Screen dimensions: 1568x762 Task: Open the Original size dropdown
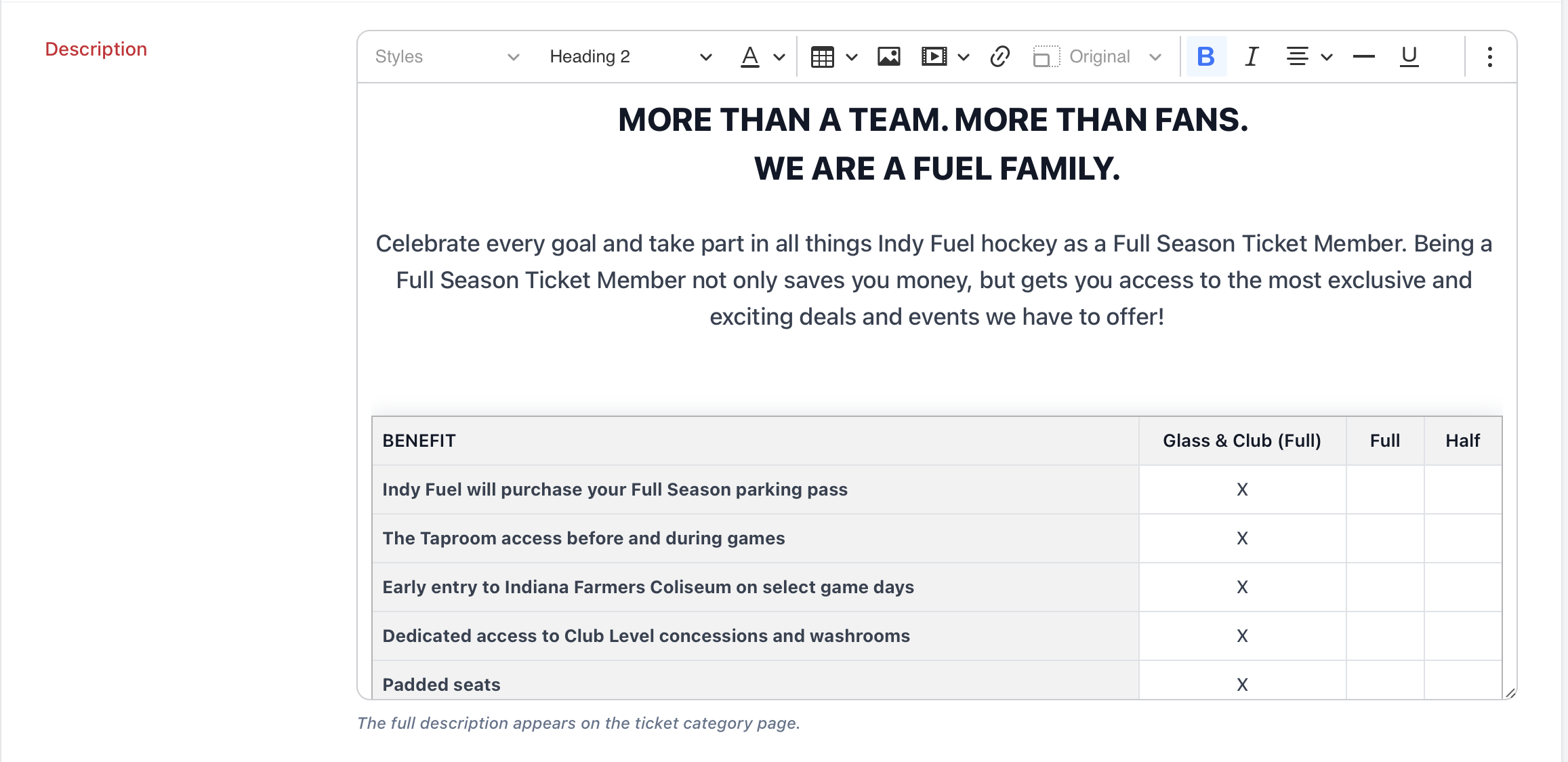pyautogui.click(x=1115, y=57)
